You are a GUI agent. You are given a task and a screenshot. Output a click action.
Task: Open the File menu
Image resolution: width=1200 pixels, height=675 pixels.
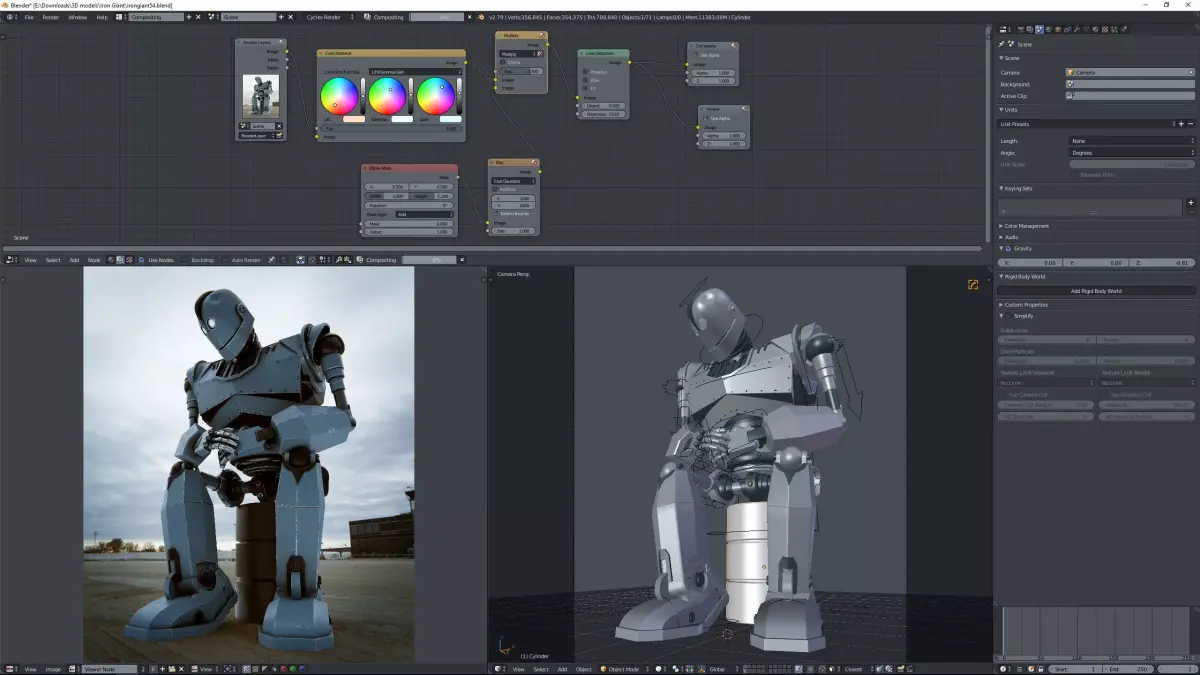click(x=28, y=17)
